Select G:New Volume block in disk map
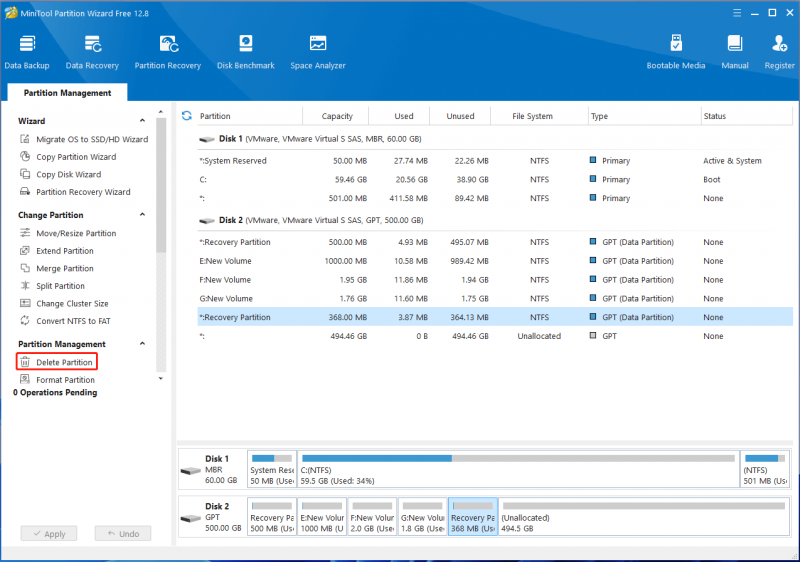800x562 pixels. [422, 516]
